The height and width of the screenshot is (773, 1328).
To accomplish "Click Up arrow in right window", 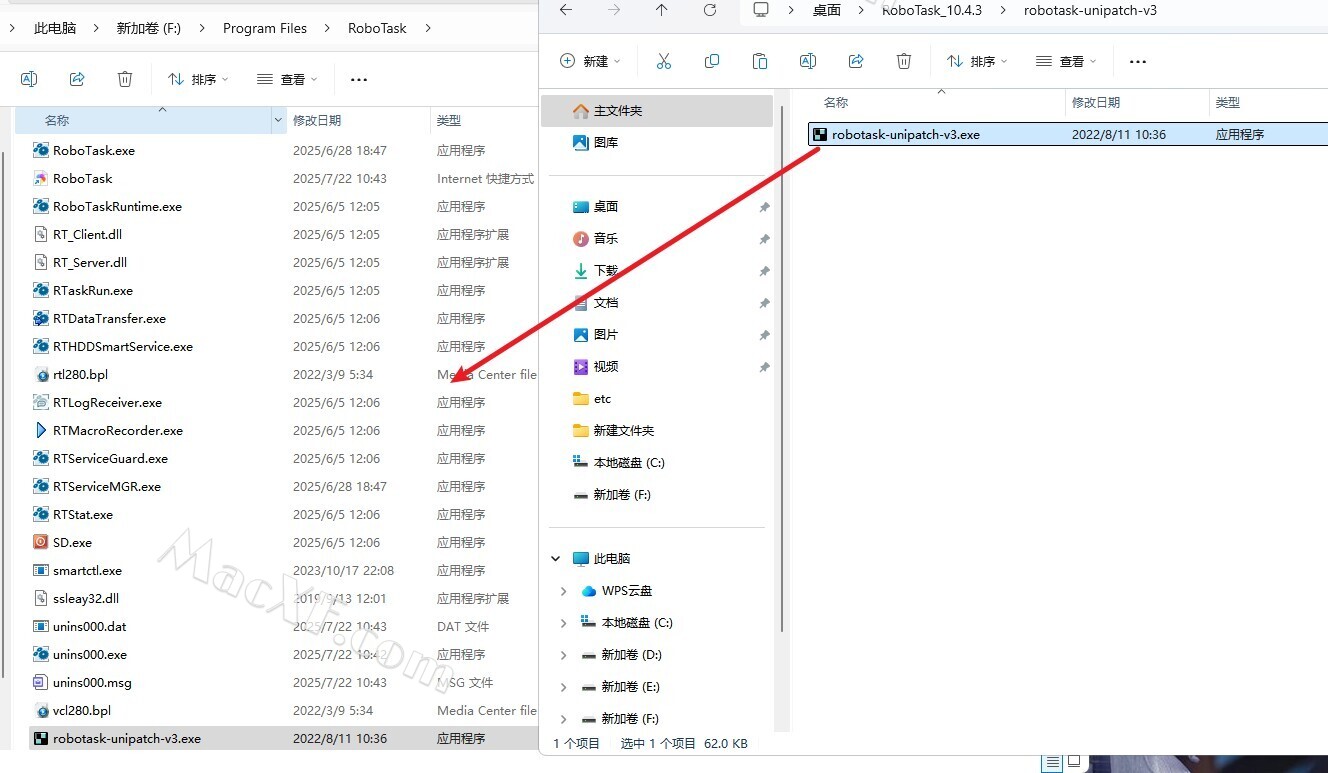I will click(662, 10).
